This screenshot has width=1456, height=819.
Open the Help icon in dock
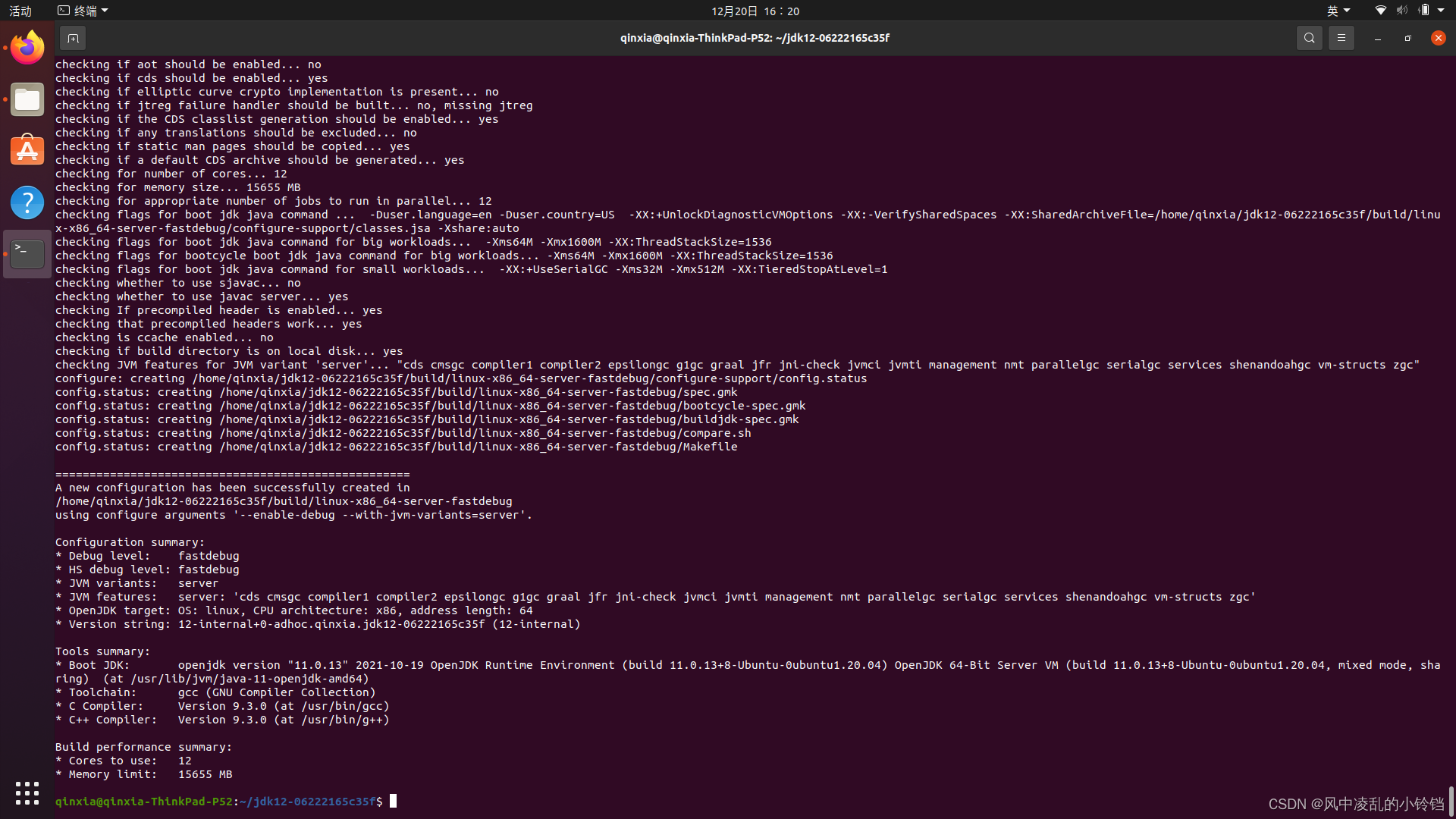[27, 202]
